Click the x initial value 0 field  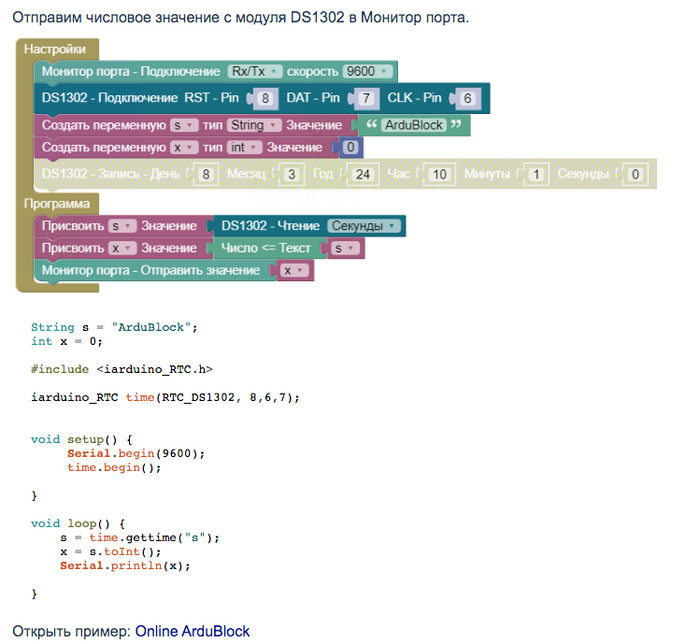pos(351,147)
